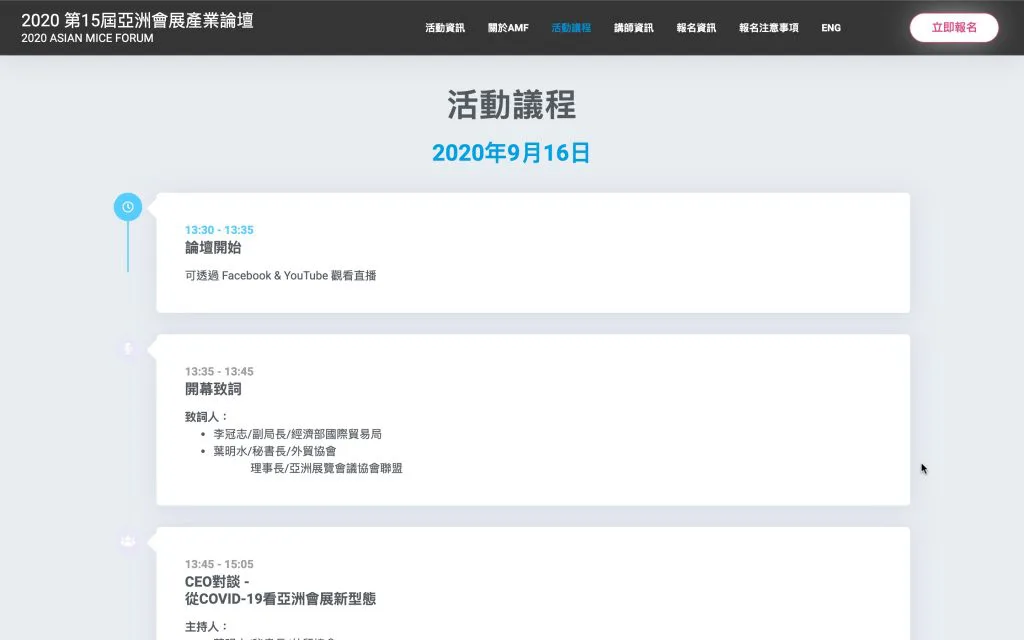Click the 2020 ASIAN MICE FORUM subtitle
1024x640 pixels.
click(88, 39)
